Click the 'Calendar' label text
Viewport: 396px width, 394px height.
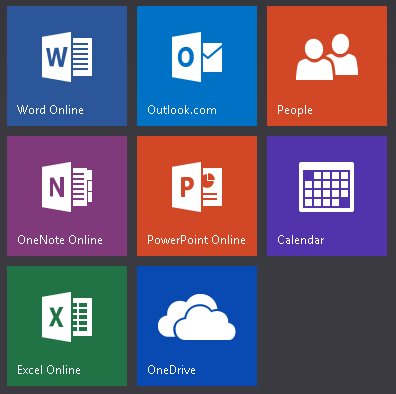301,240
